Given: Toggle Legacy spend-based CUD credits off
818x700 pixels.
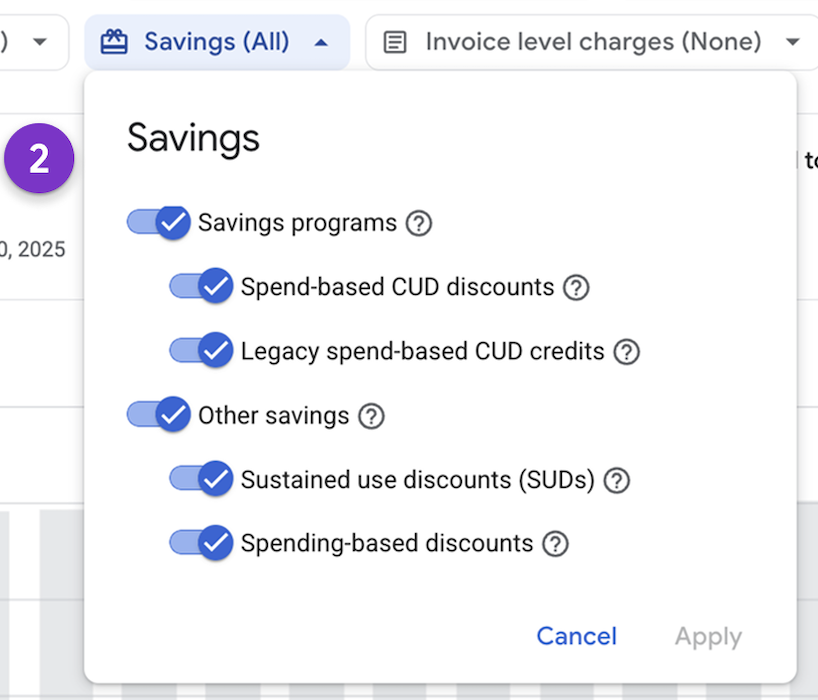Looking at the screenshot, I should pos(201,351).
